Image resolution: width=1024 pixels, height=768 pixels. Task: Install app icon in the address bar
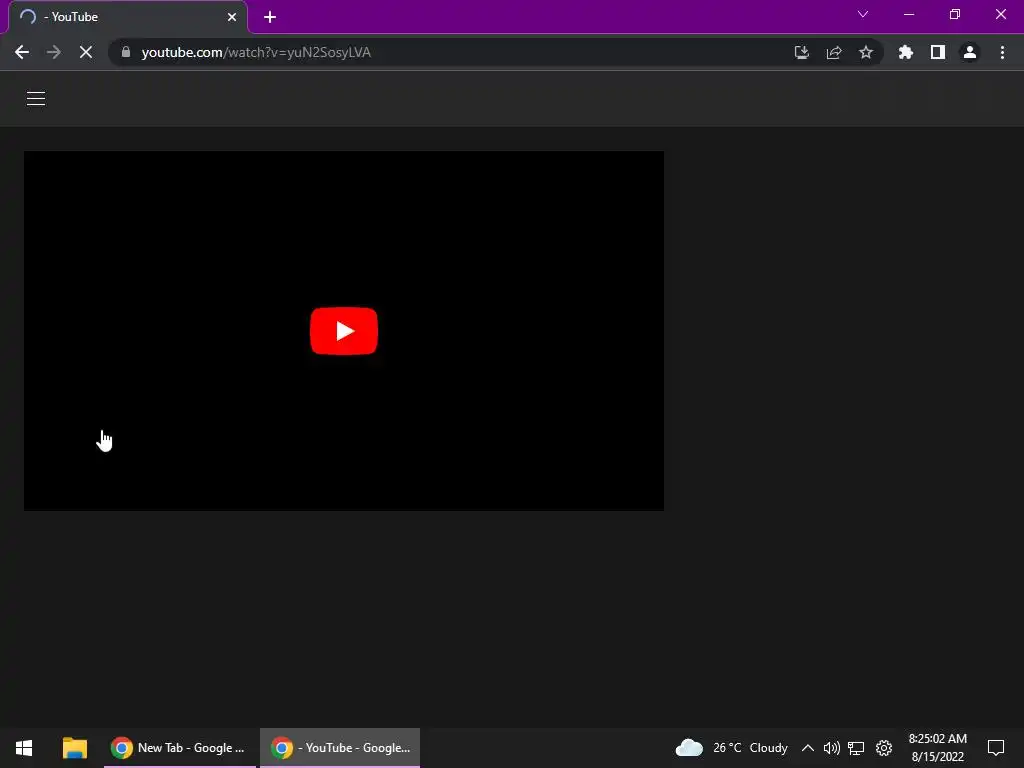[802, 52]
